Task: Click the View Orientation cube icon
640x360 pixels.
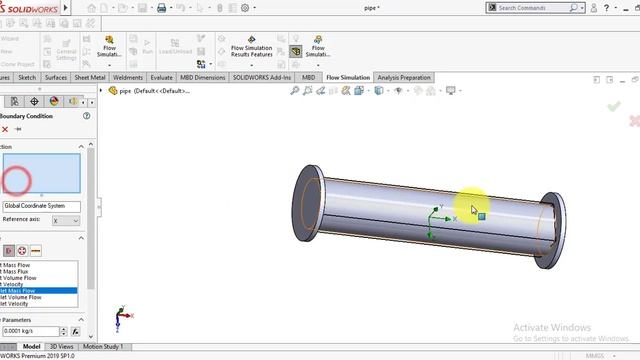Action: point(359,91)
